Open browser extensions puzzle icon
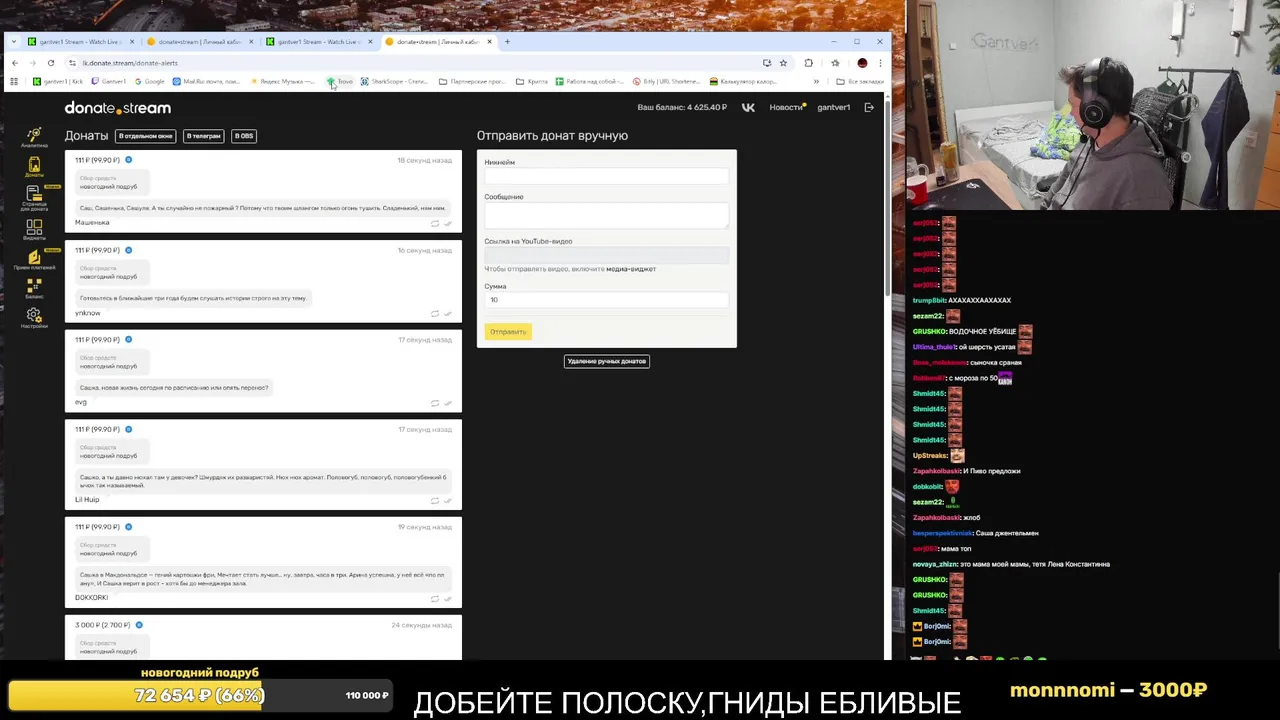Image resolution: width=1280 pixels, height=720 pixels. click(808, 63)
